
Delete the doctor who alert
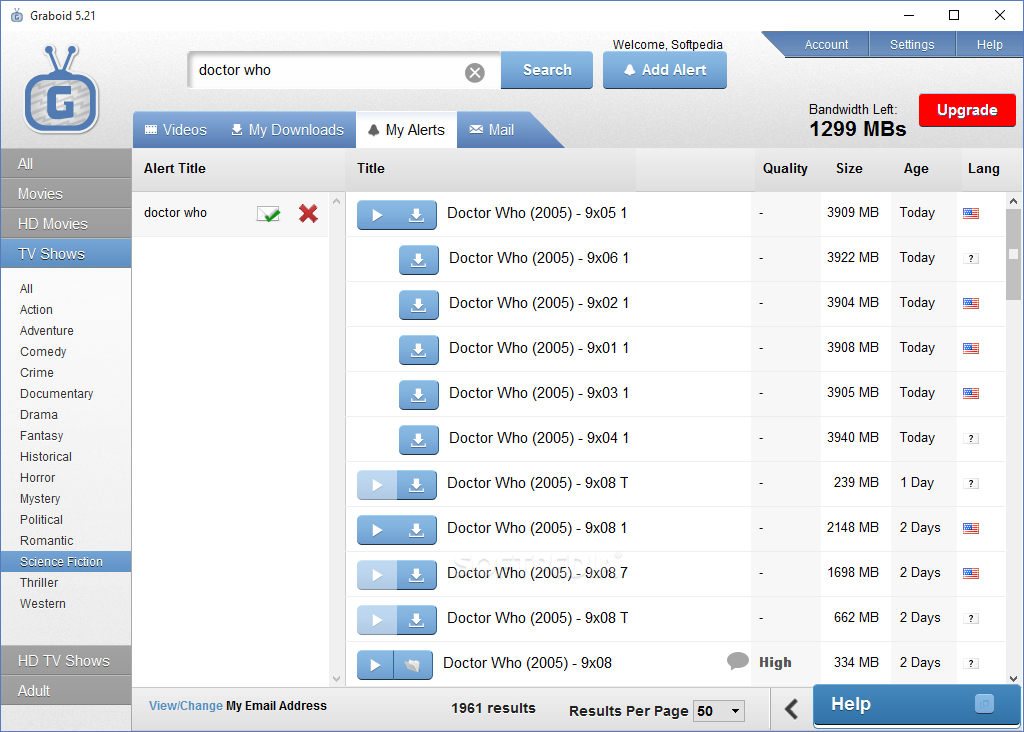[x=308, y=214]
